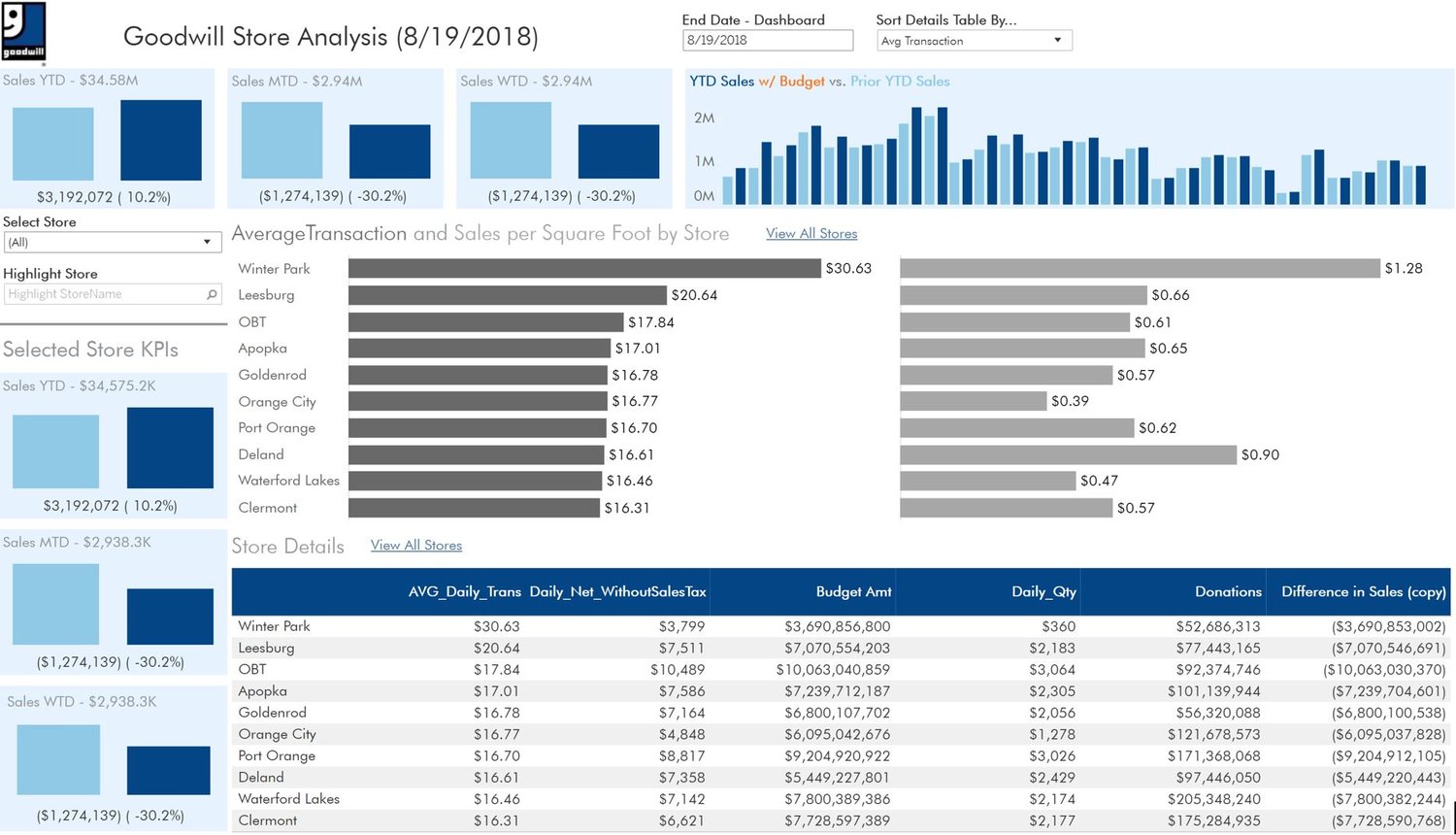Viewport: 1456px width, 835px height.
Task: Select the Sales YTD KPI tile
Action: click(107, 138)
